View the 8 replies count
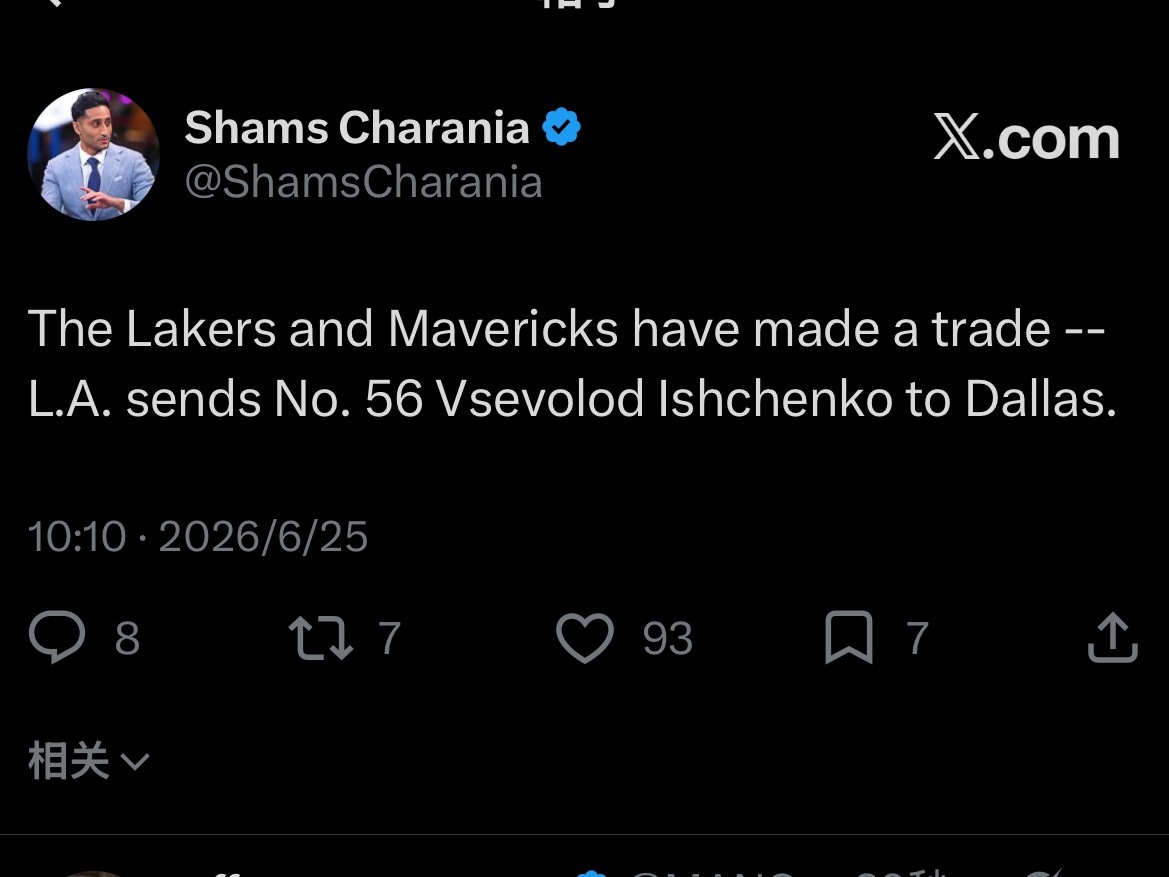The image size is (1169, 877). [x=127, y=638]
